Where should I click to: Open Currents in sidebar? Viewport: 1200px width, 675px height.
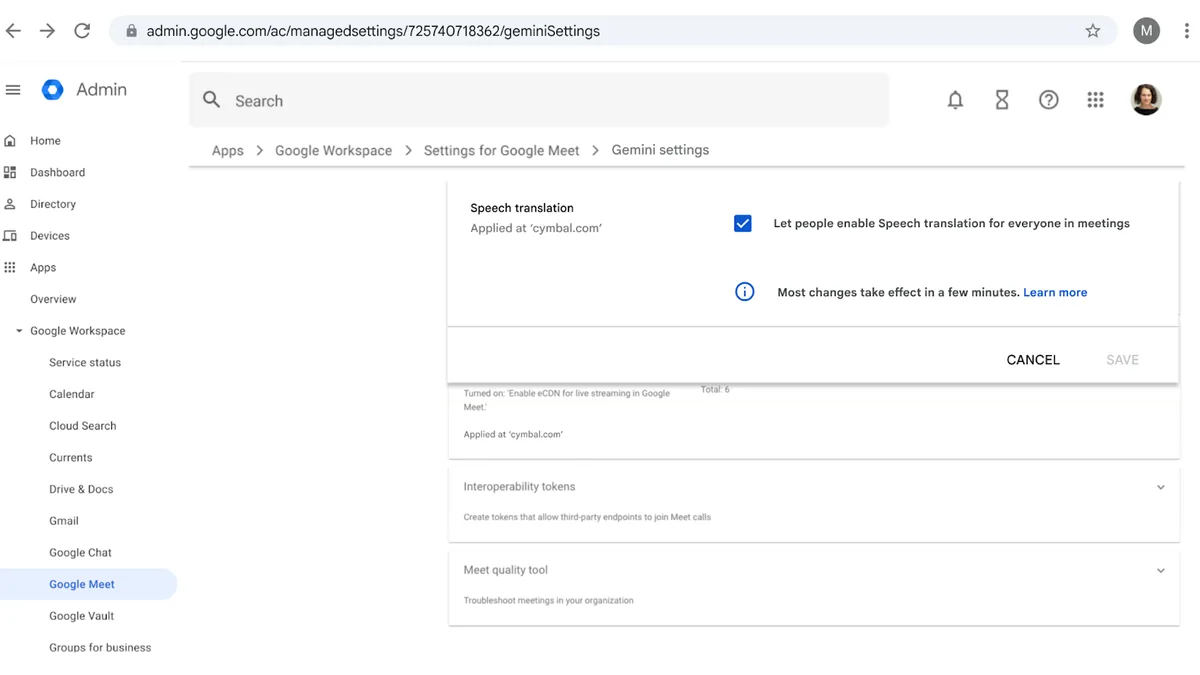tap(71, 457)
